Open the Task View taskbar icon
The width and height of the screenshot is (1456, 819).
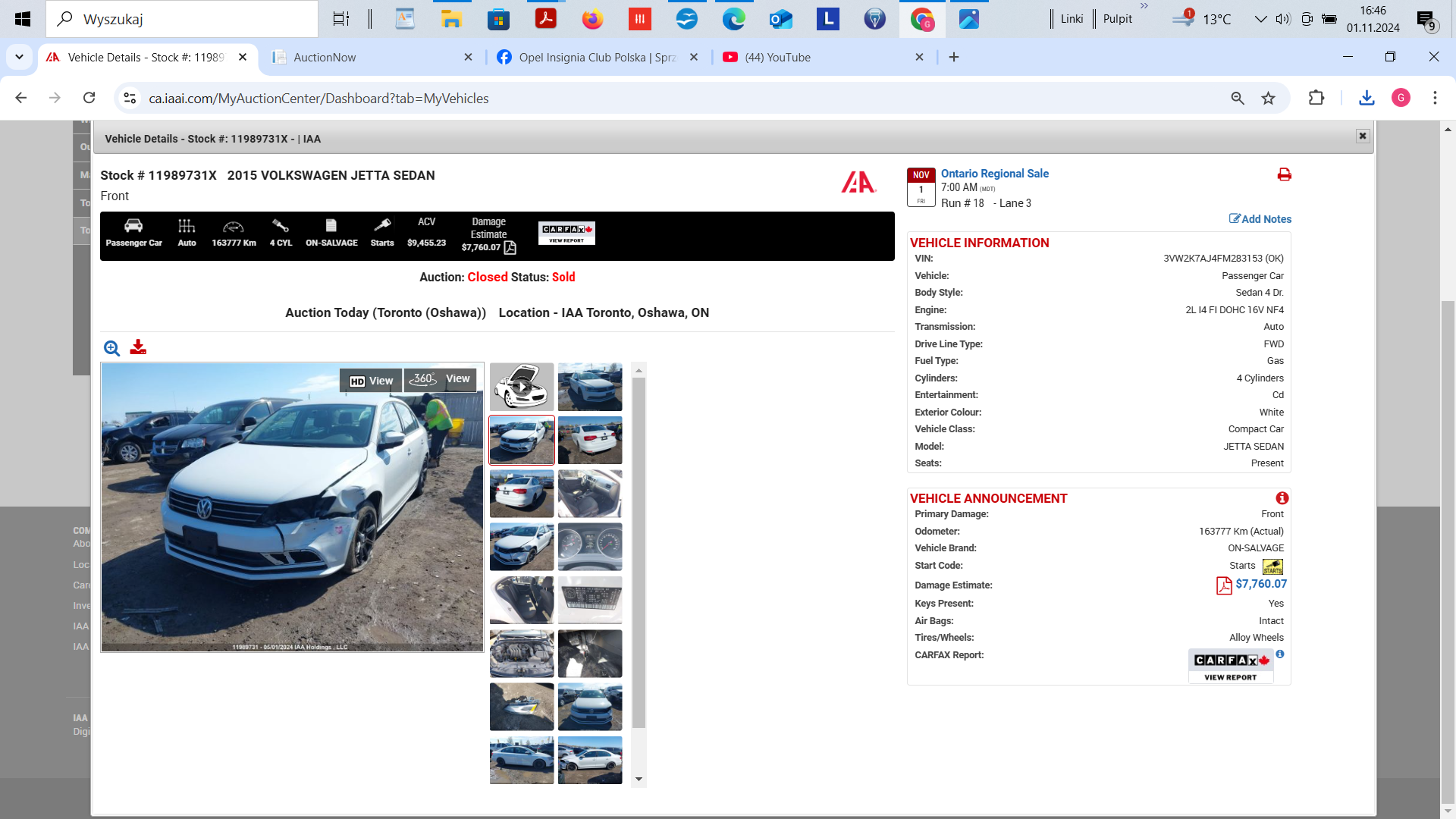[341, 19]
